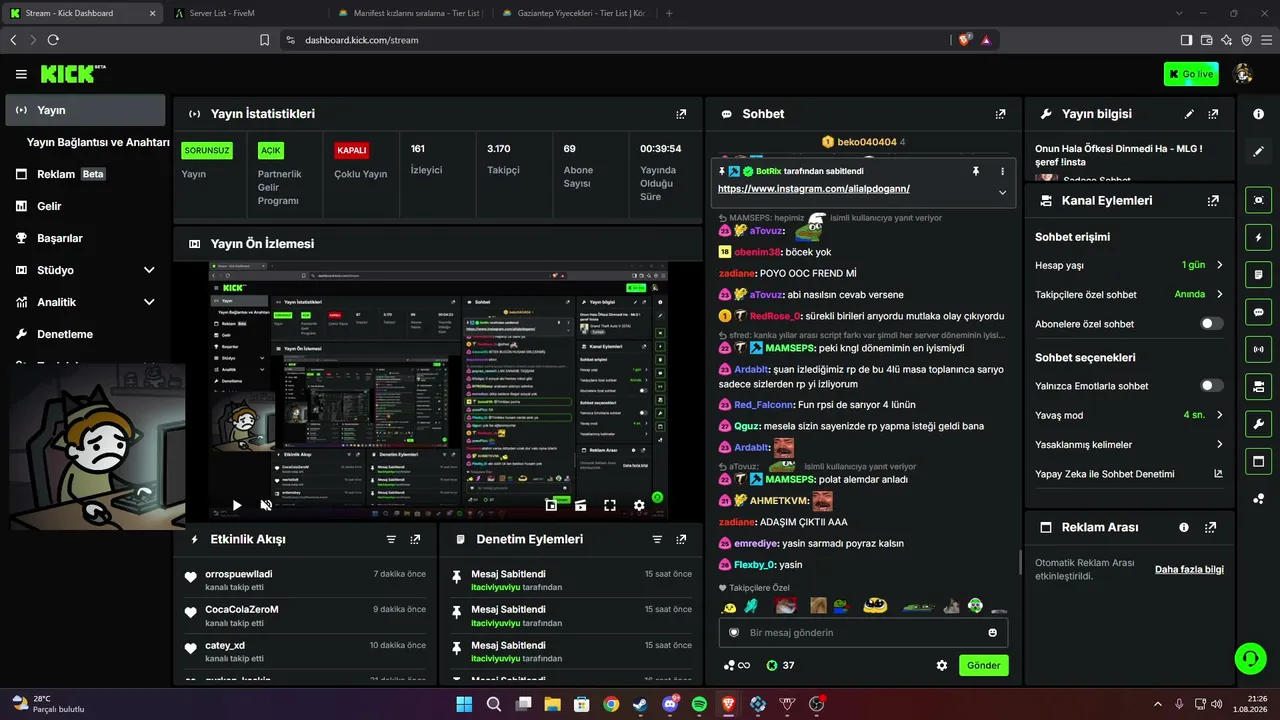Pop out the Yayın İstatistikleri panel
The height and width of the screenshot is (720, 1280).
click(x=681, y=114)
